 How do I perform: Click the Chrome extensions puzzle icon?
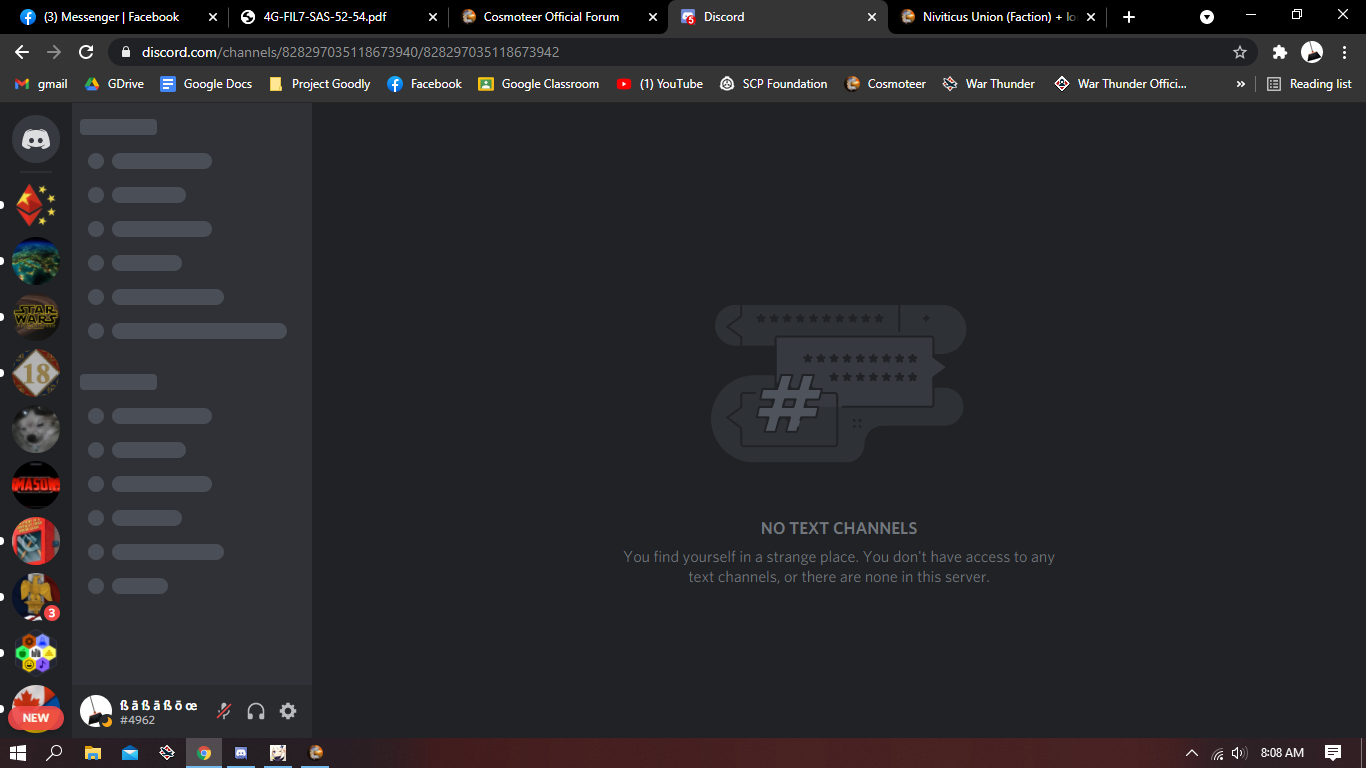tap(1279, 52)
